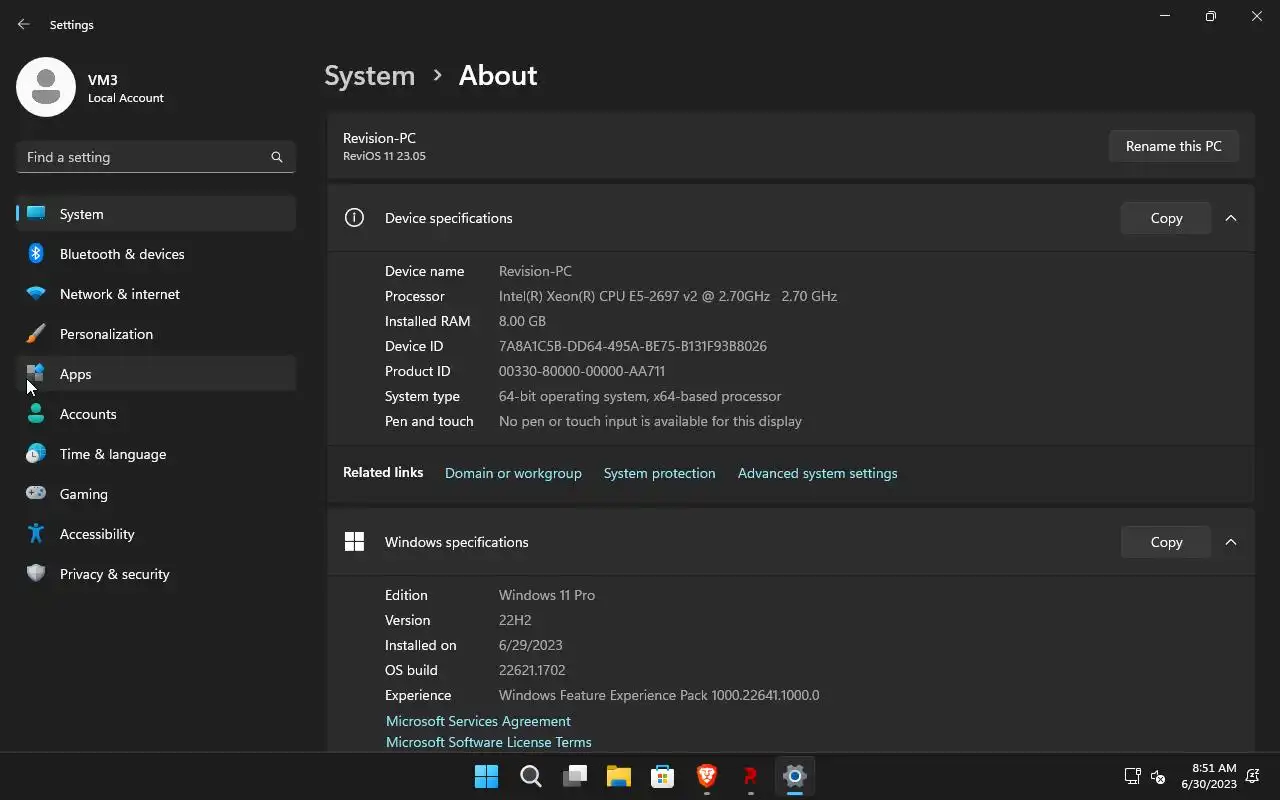The height and width of the screenshot is (800, 1280).
Task: Click the Windows 11 Pro edition value
Action: click(x=547, y=595)
